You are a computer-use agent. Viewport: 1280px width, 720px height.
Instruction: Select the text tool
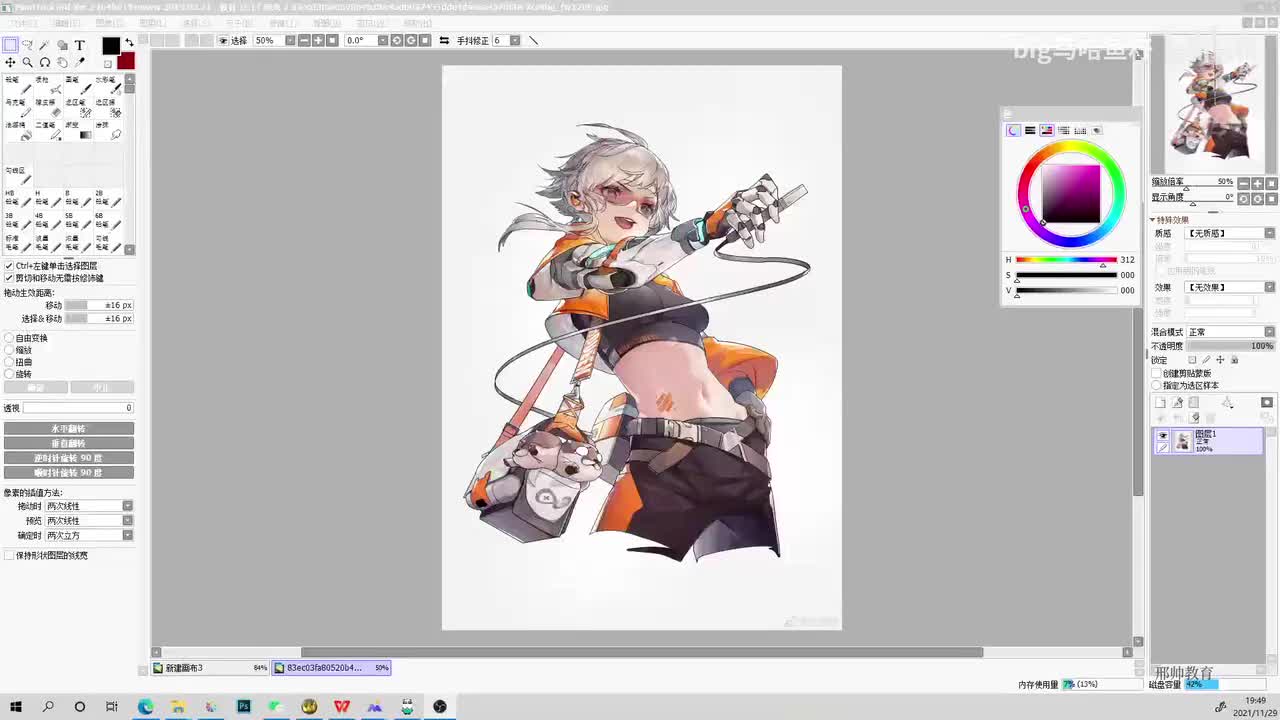80,45
